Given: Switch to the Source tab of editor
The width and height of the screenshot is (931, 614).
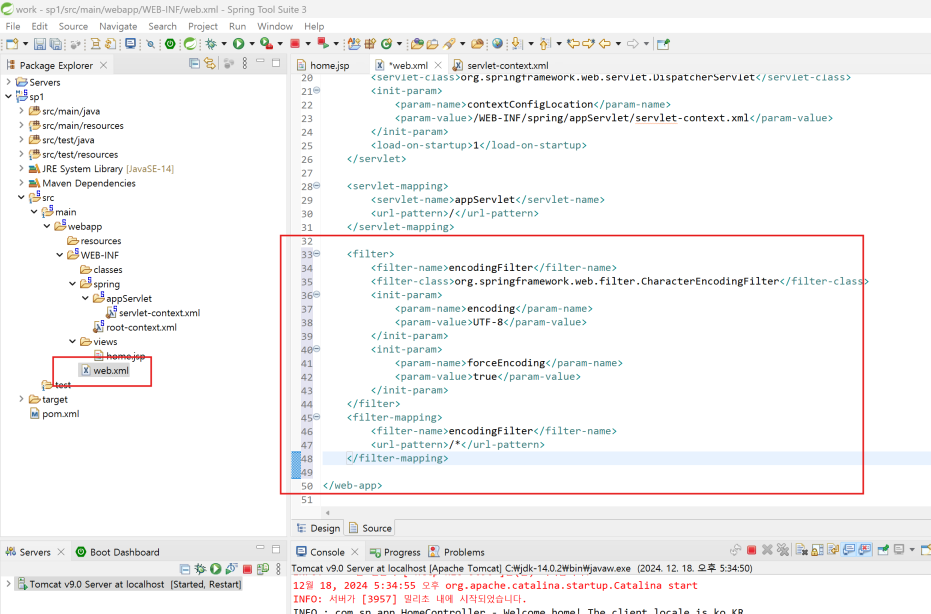Looking at the screenshot, I should tap(370, 528).
